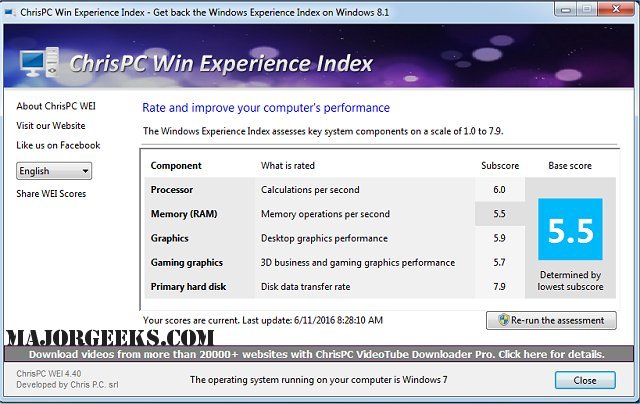Click the large 5.5 base score tile
This screenshot has width=640, height=404.
pos(570,229)
